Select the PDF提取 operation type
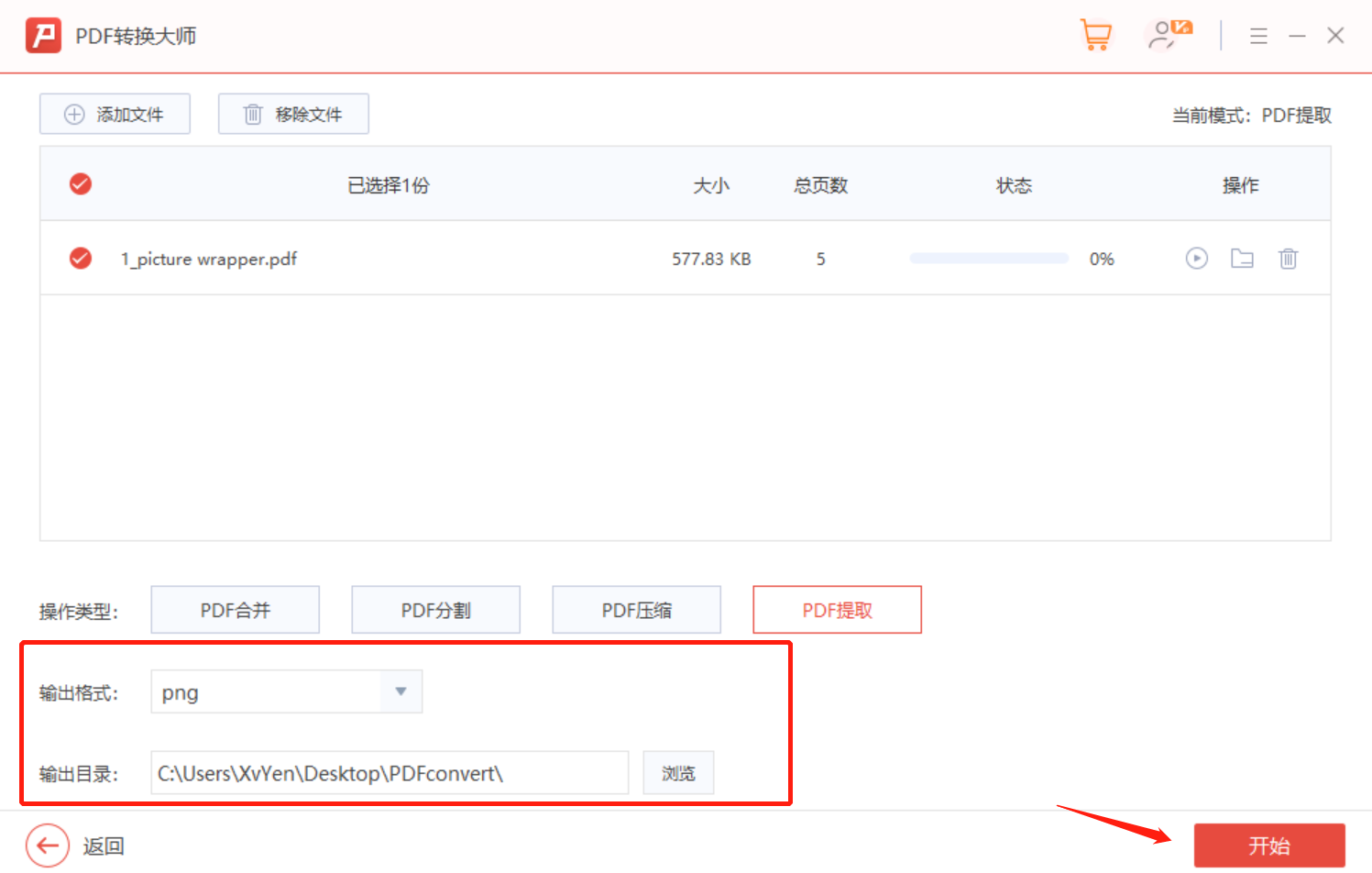This screenshot has width=1372, height=873. (837, 610)
